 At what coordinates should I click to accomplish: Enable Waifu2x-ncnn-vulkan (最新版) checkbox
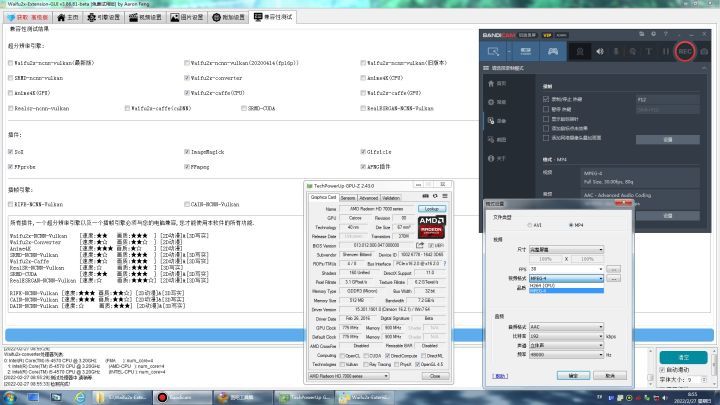[x=11, y=62]
